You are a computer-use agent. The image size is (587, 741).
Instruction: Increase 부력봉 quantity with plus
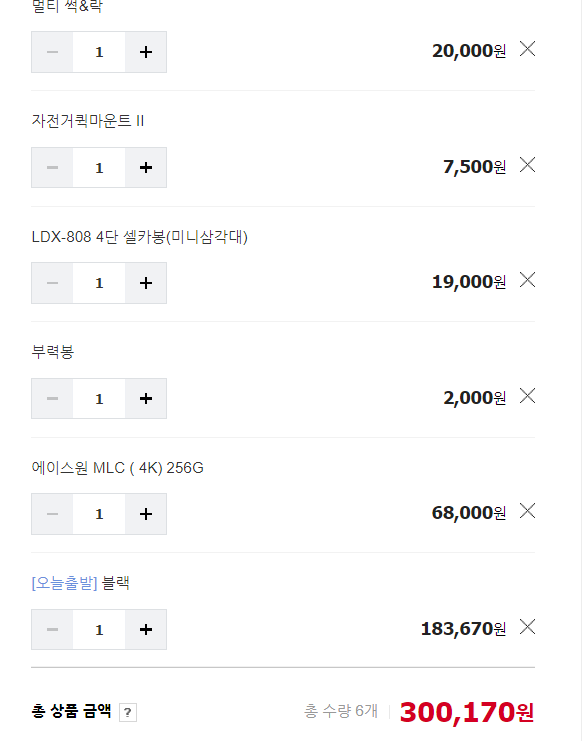pyautogui.click(x=146, y=398)
